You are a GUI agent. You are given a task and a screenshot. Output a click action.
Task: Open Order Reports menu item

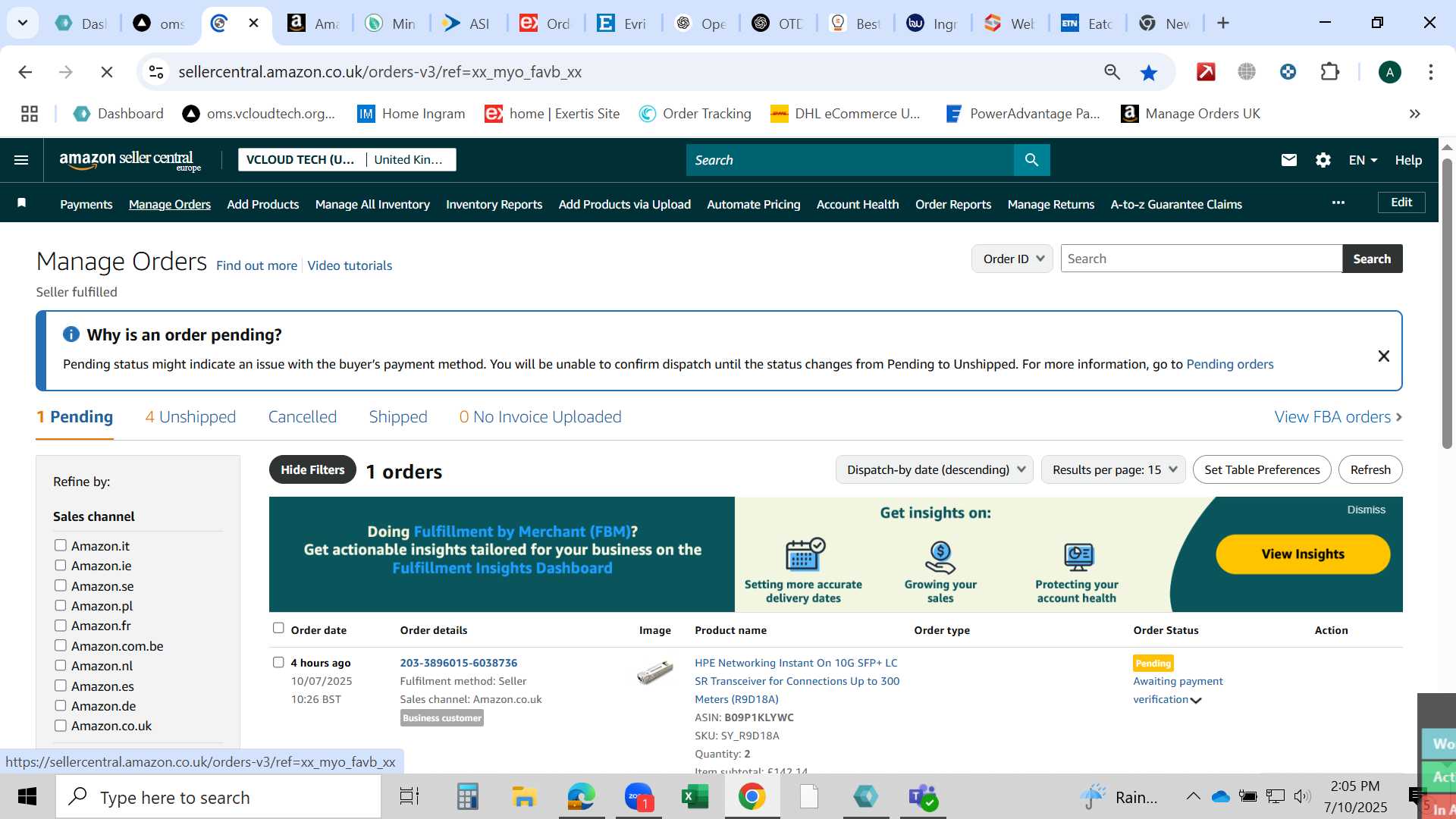(x=953, y=204)
